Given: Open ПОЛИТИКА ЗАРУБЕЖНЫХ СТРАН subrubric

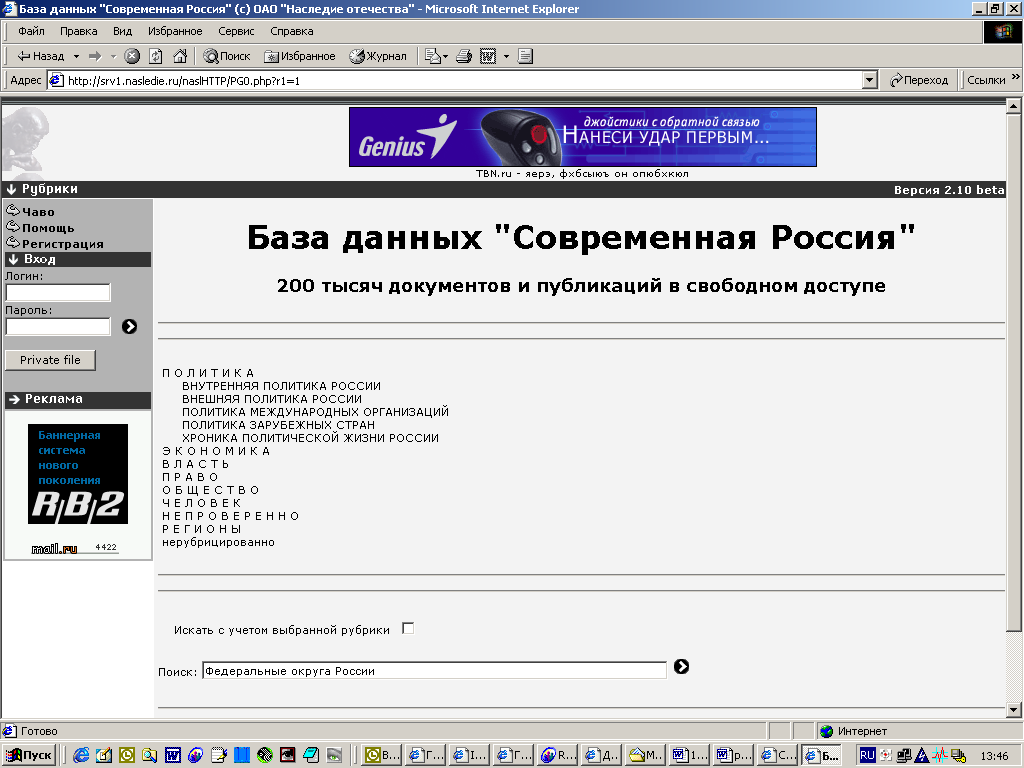Looking at the screenshot, I should coord(278,425).
